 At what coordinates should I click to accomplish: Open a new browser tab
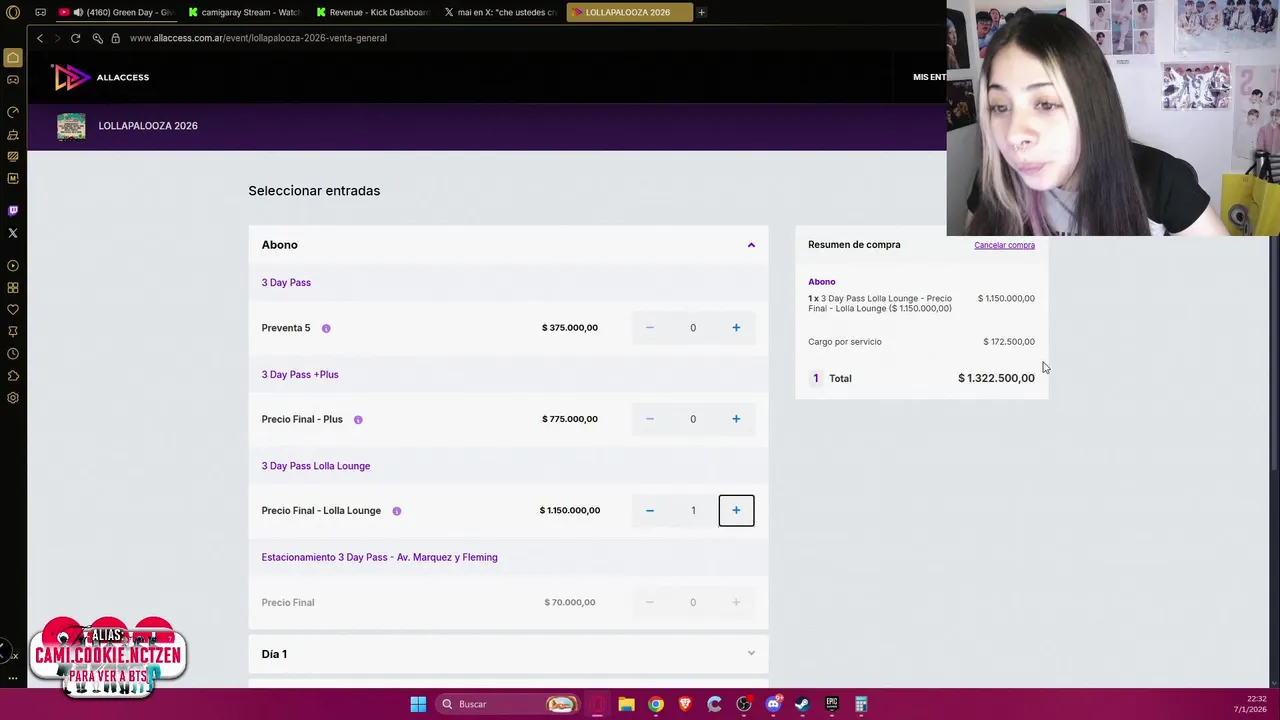[702, 12]
